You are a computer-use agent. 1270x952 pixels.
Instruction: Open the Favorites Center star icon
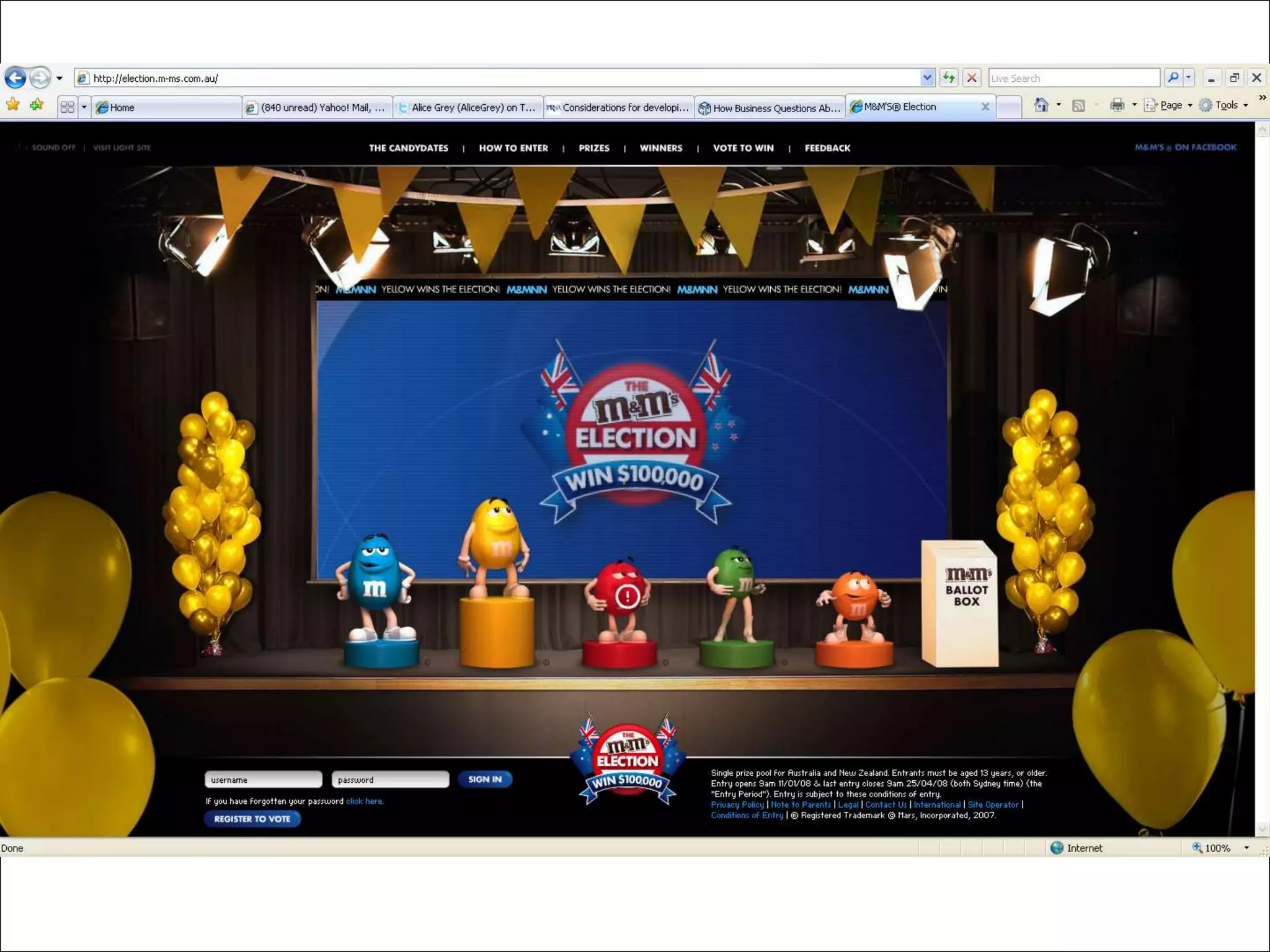pos(12,105)
